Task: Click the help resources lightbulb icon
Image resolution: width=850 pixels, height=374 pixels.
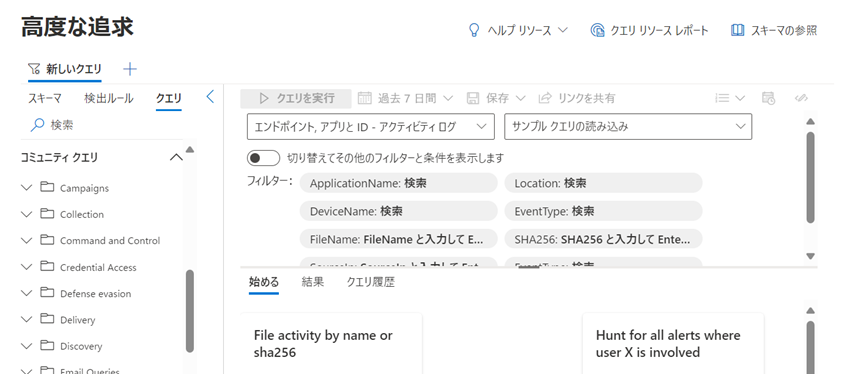Action: (474, 30)
